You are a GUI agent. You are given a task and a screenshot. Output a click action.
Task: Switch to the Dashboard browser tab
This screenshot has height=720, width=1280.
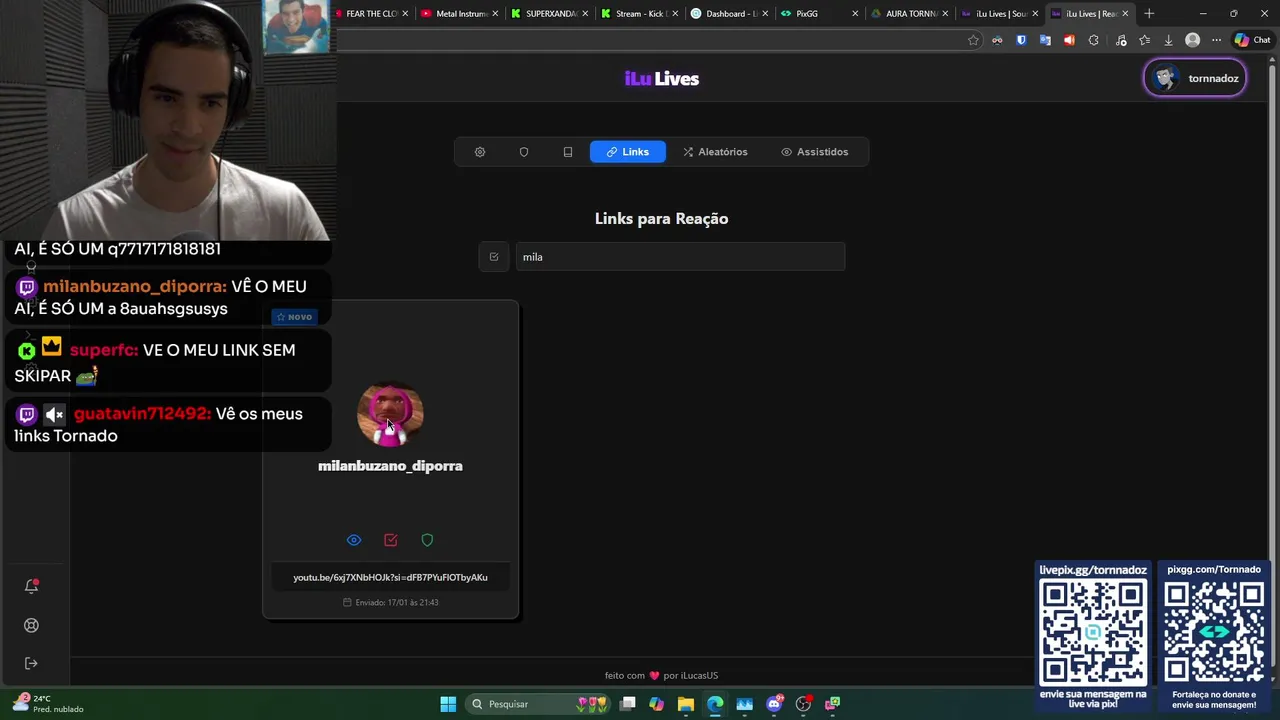coord(728,14)
